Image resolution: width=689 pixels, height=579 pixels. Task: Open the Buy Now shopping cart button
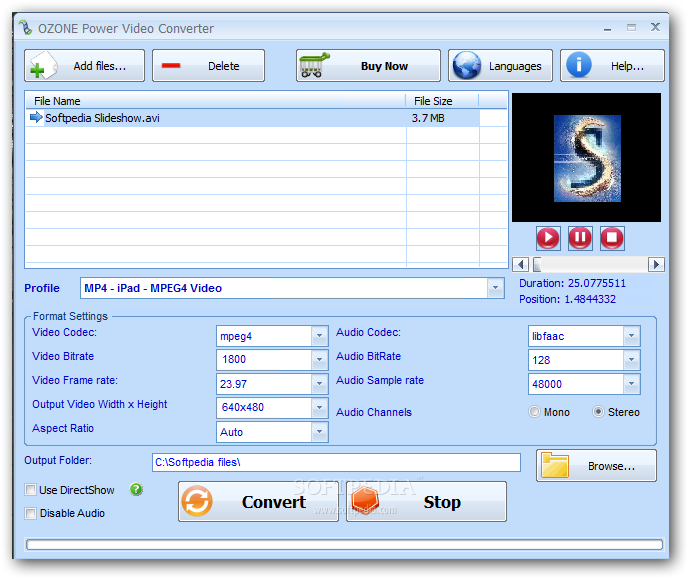pyautogui.click(x=368, y=65)
